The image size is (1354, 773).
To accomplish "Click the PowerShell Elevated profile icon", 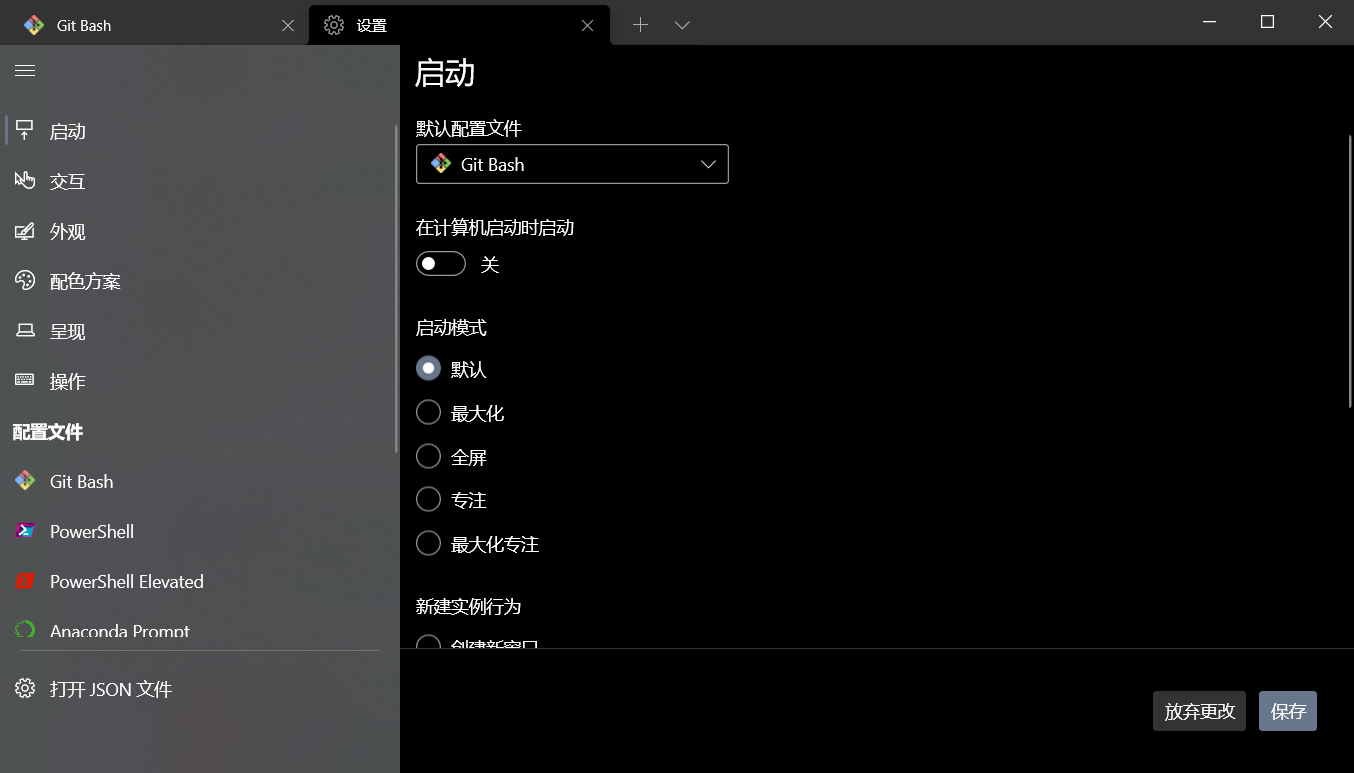I will tap(25, 581).
